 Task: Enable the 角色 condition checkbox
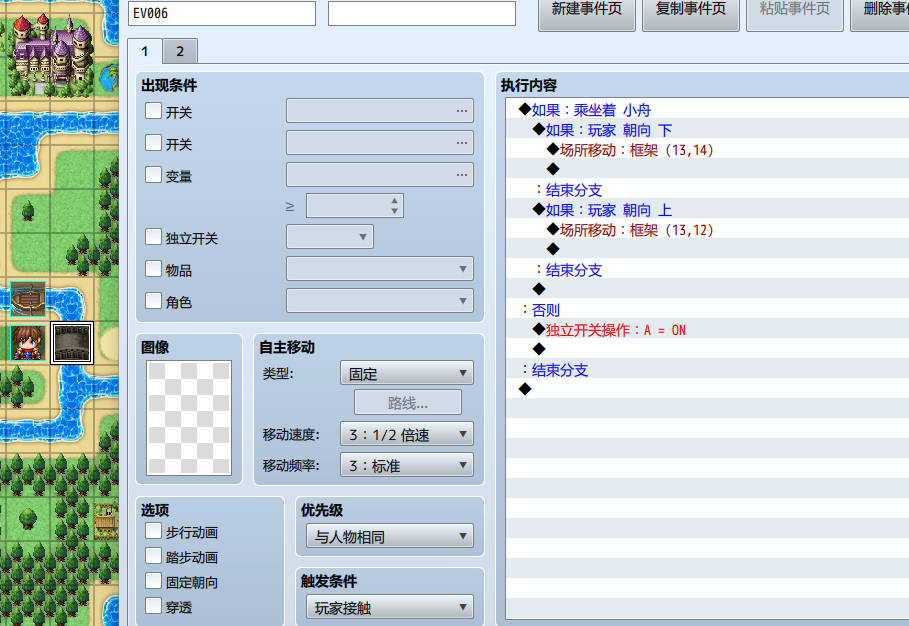[x=153, y=300]
